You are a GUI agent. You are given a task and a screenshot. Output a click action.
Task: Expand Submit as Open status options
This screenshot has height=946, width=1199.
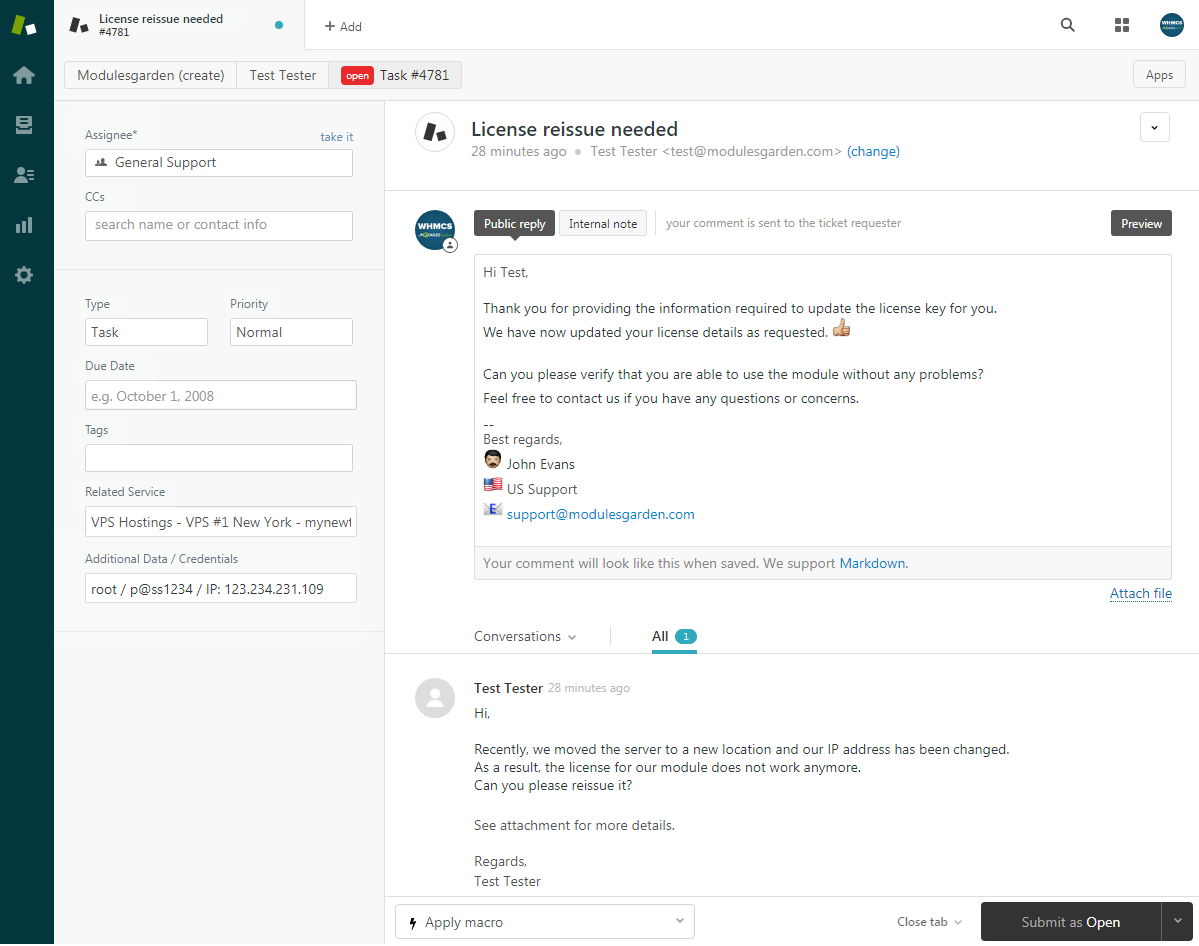coord(1177,921)
